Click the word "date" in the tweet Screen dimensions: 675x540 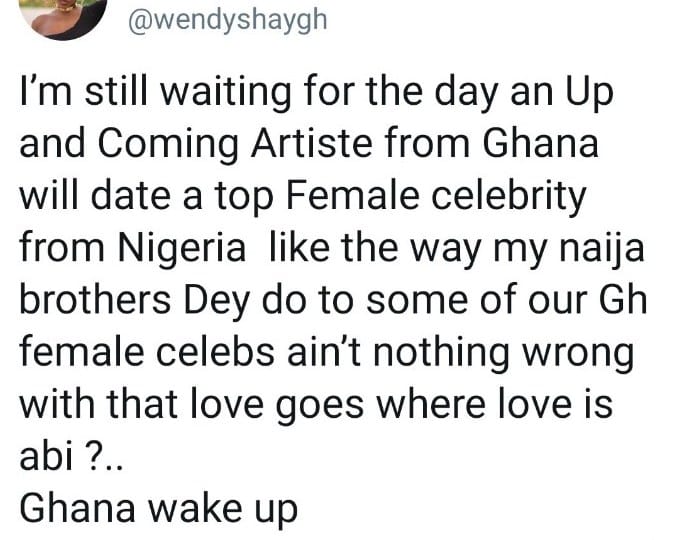coord(130,196)
